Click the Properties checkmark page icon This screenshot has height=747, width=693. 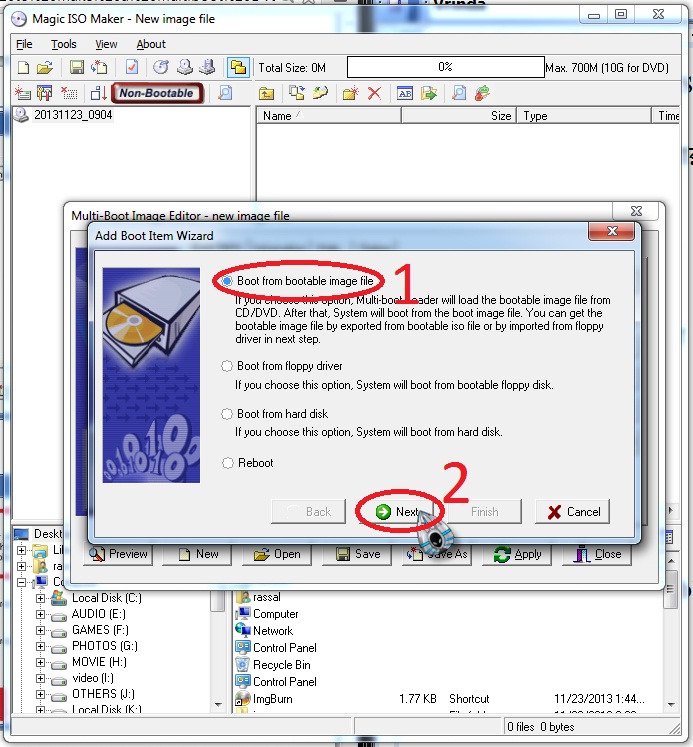point(131,67)
